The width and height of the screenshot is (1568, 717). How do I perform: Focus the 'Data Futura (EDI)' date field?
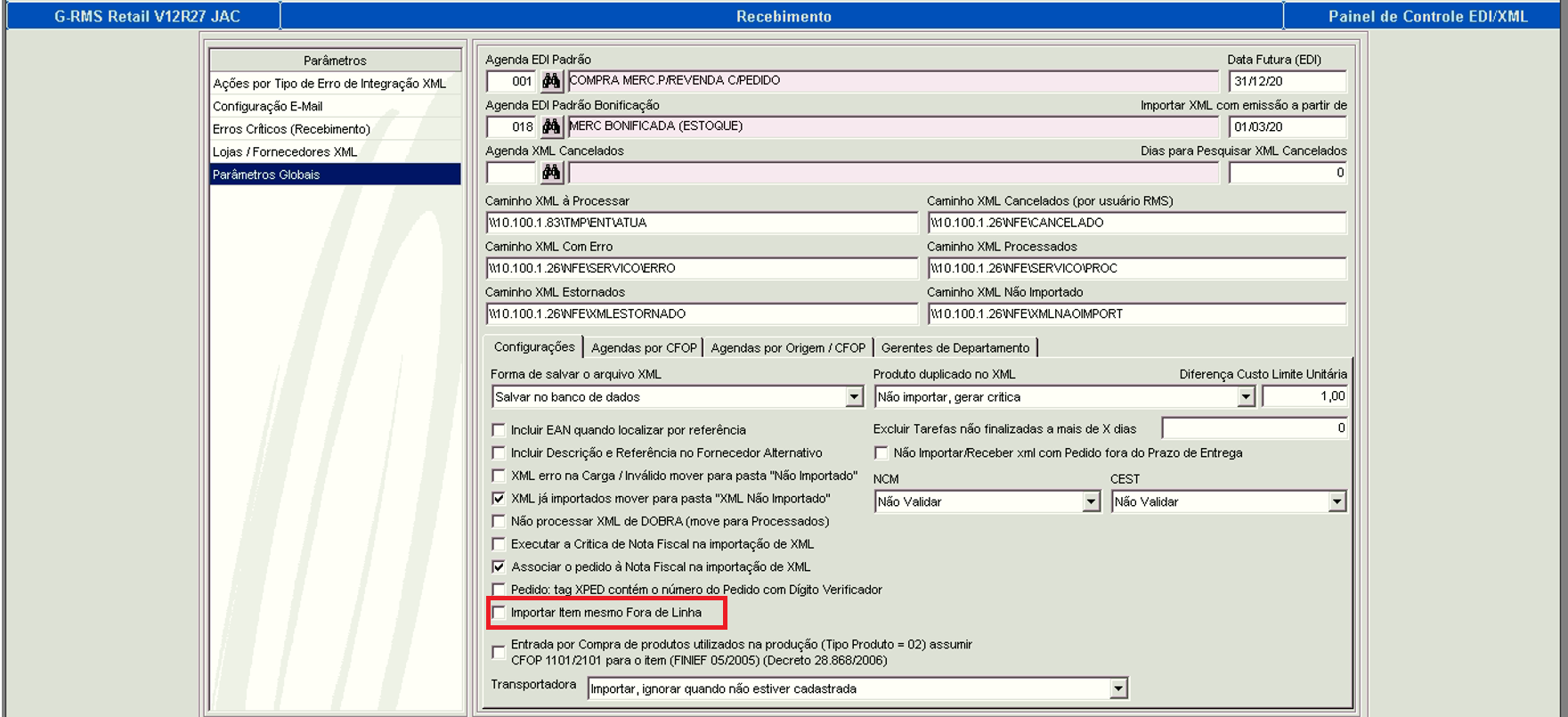[1288, 81]
